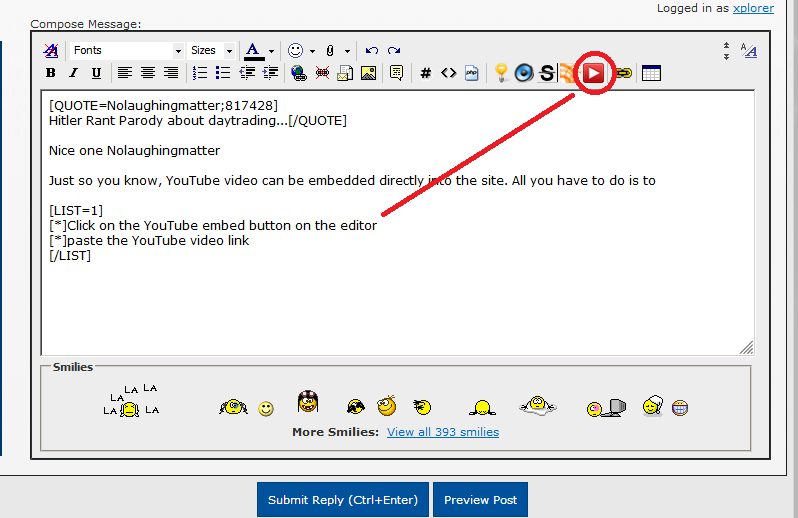
Task: Open the xplorer user profile link
Action: pos(753,8)
